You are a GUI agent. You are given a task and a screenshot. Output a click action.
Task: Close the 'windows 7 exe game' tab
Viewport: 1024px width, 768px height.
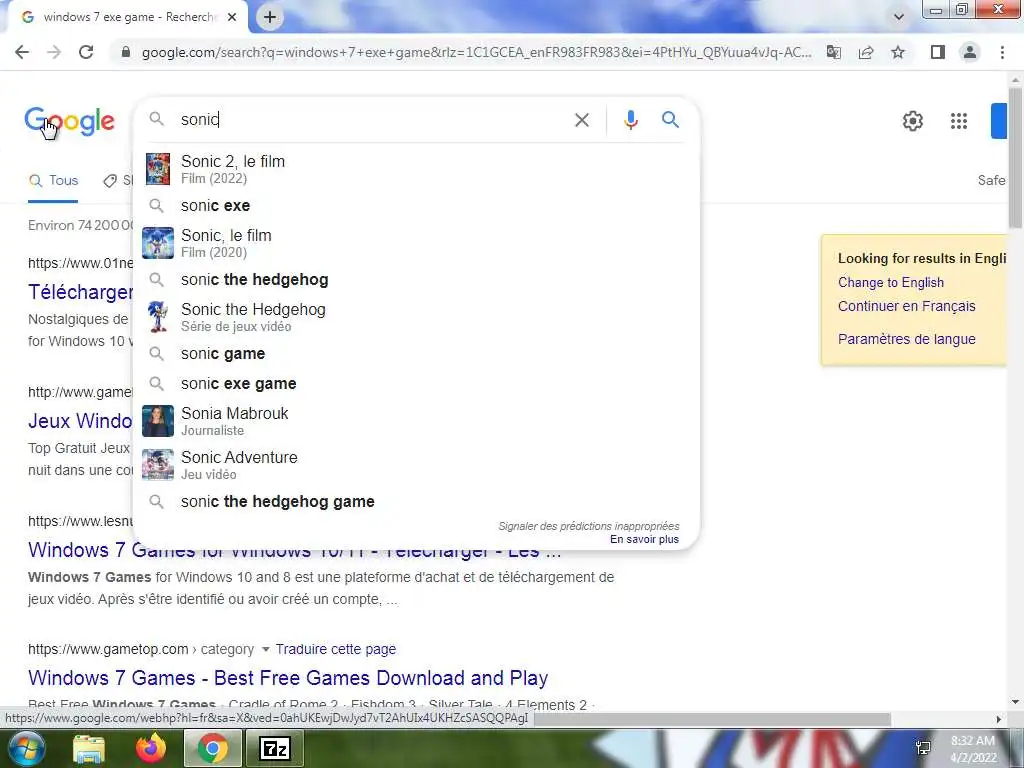[x=232, y=18]
